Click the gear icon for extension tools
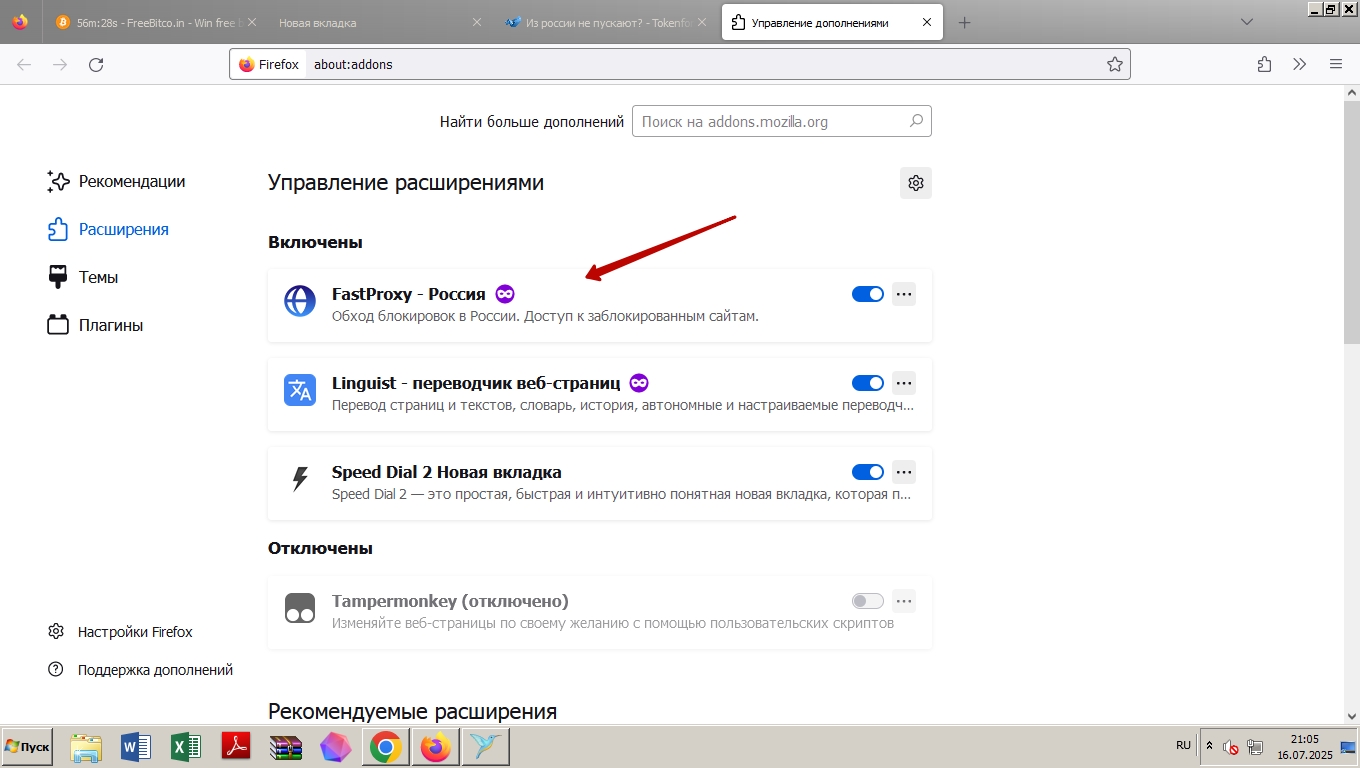The height and width of the screenshot is (768, 1360). pyautogui.click(x=915, y=183)
